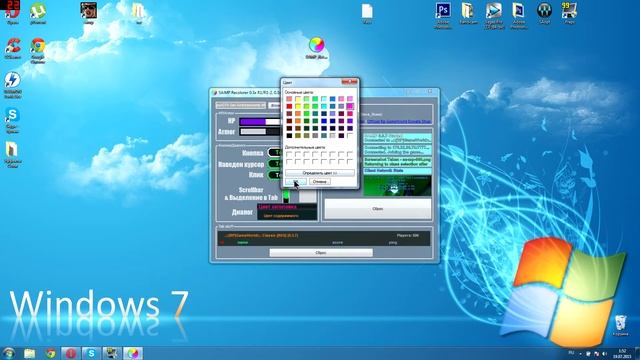This screenshot has height=360, width=640.
Task: Pick the black swatch in basic colors
Action: 289,136
